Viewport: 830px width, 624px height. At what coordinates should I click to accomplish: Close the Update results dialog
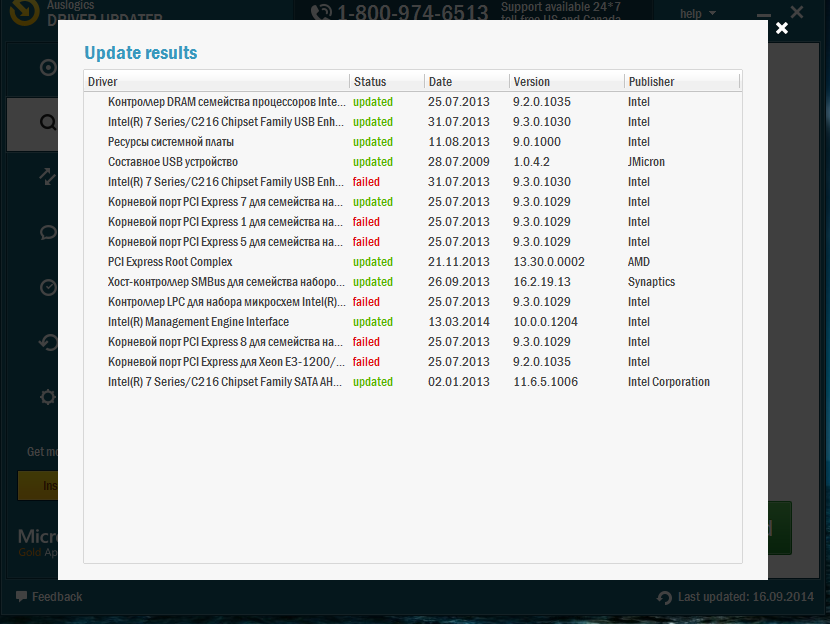pos(782,28)
